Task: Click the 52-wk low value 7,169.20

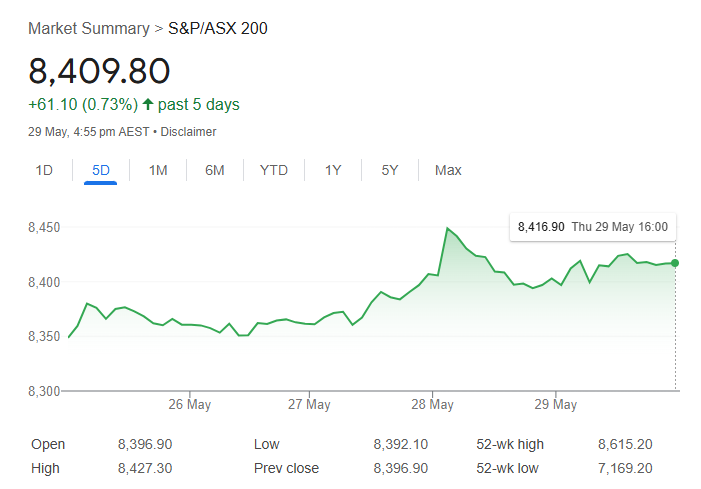Action: 625,468
